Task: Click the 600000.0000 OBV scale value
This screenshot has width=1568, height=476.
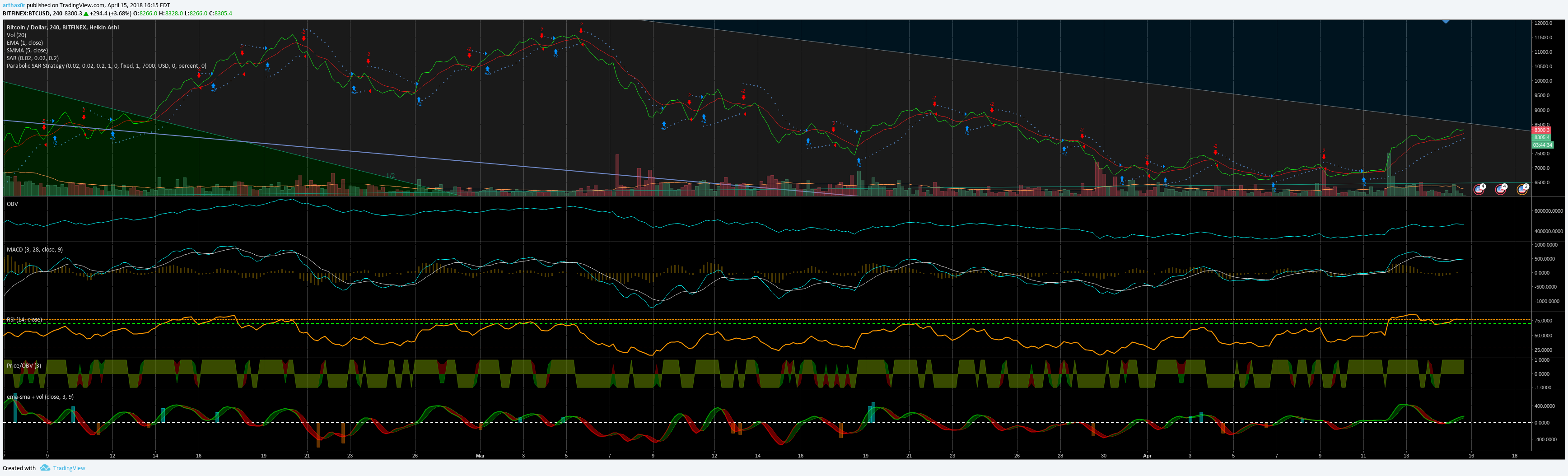Action: [1549, 211]
